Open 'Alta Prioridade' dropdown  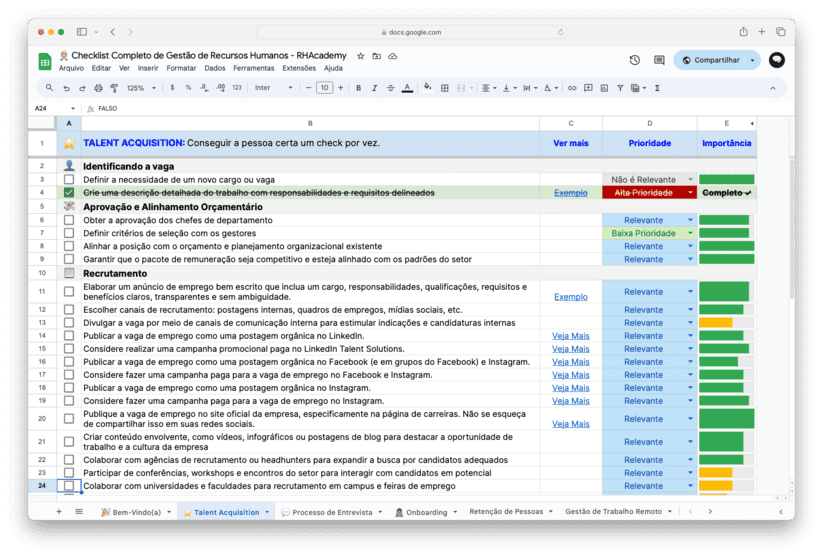tap(690, 193)
